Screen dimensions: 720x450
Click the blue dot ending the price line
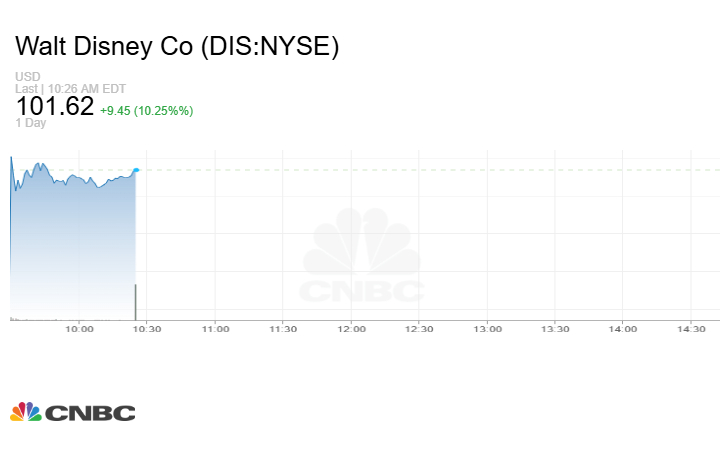136,170
